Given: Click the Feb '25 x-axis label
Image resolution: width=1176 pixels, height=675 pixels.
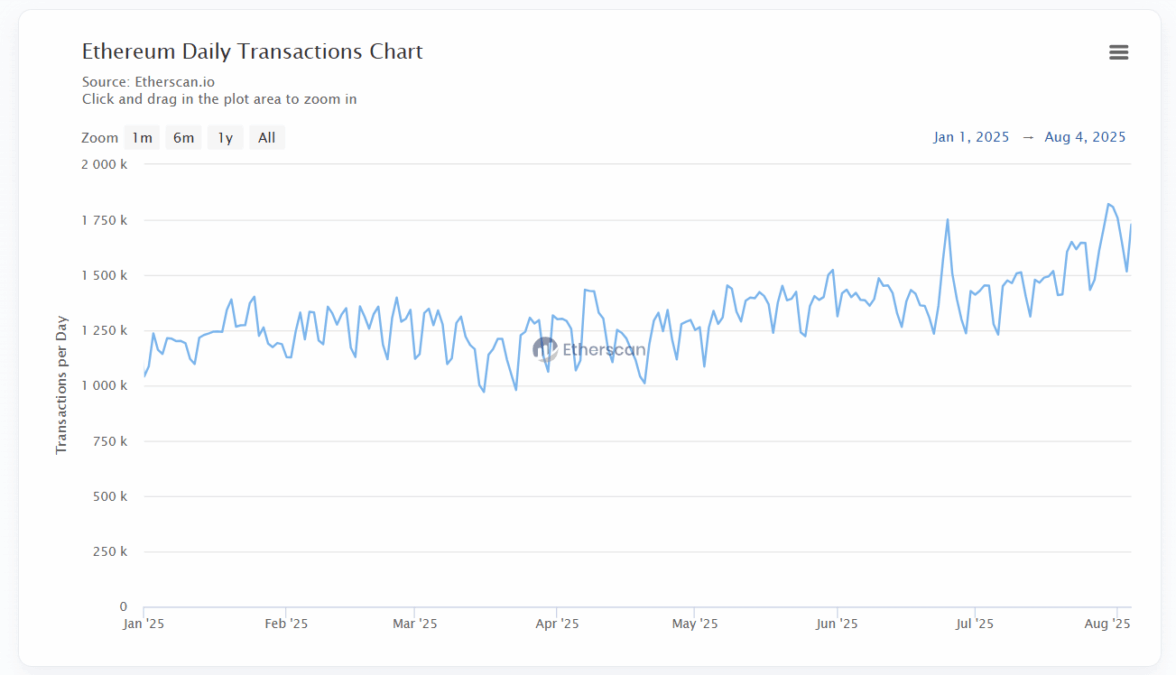Looking at the screenshot, I should [286, 624].
